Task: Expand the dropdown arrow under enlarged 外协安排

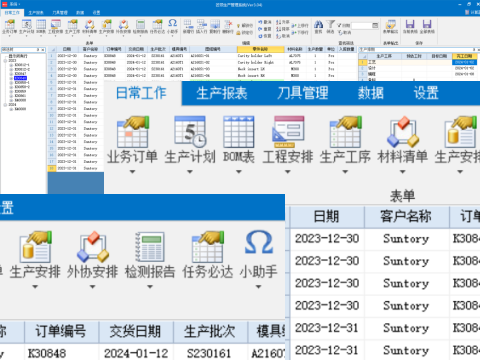Action: (93, 287)
